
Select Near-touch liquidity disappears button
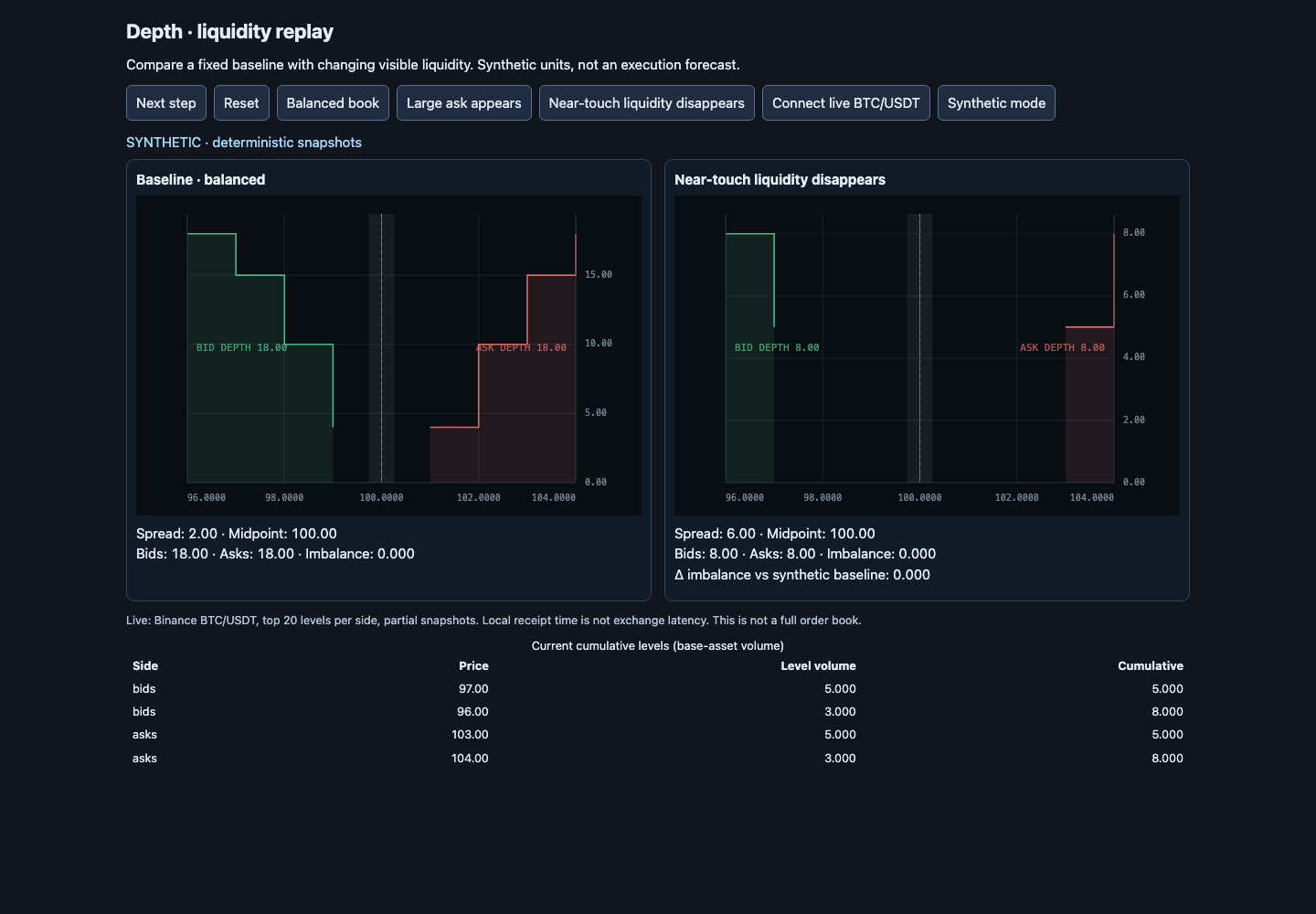click(646, 103)
